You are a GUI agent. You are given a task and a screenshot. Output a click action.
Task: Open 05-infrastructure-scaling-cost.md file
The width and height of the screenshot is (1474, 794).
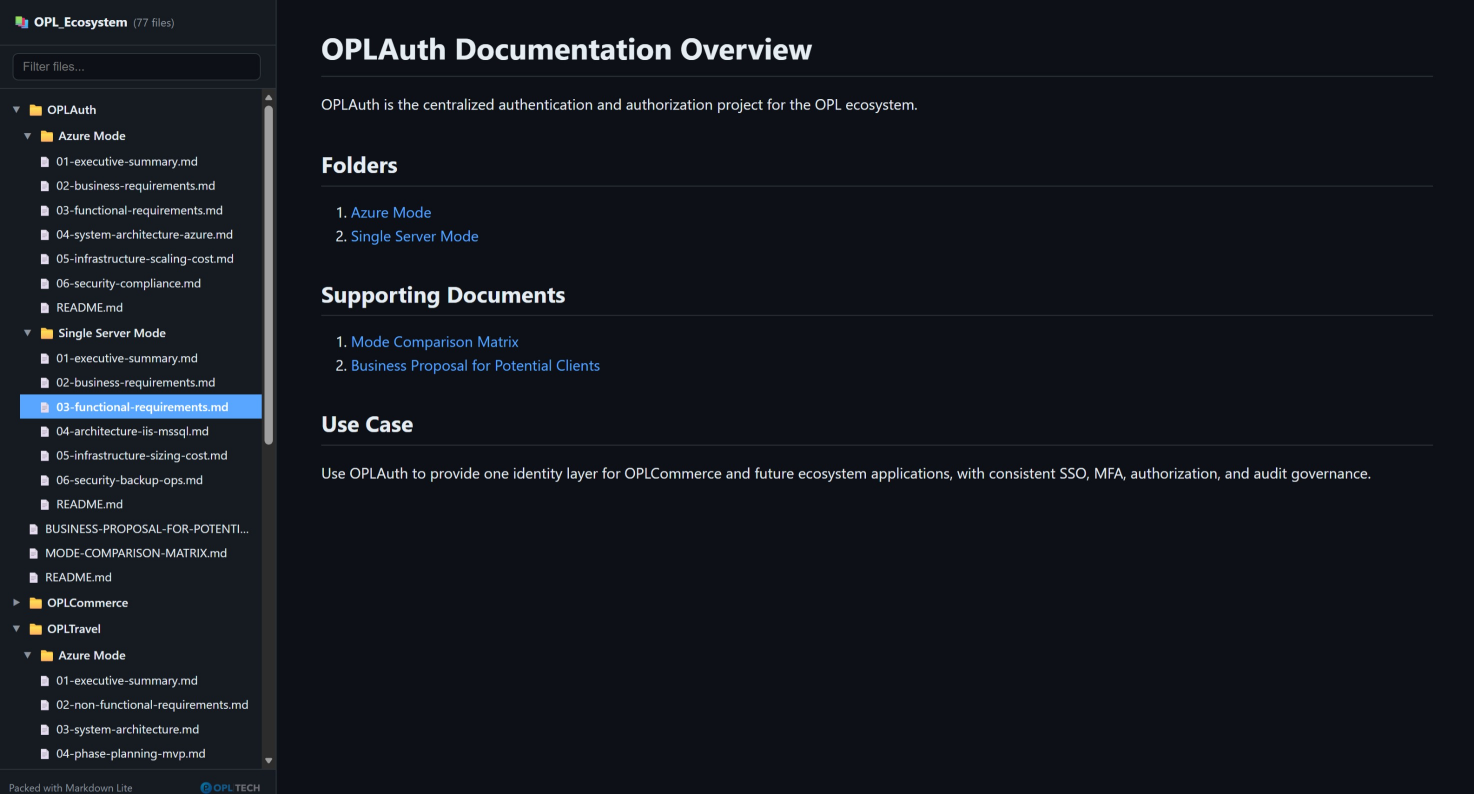point(144,259)
